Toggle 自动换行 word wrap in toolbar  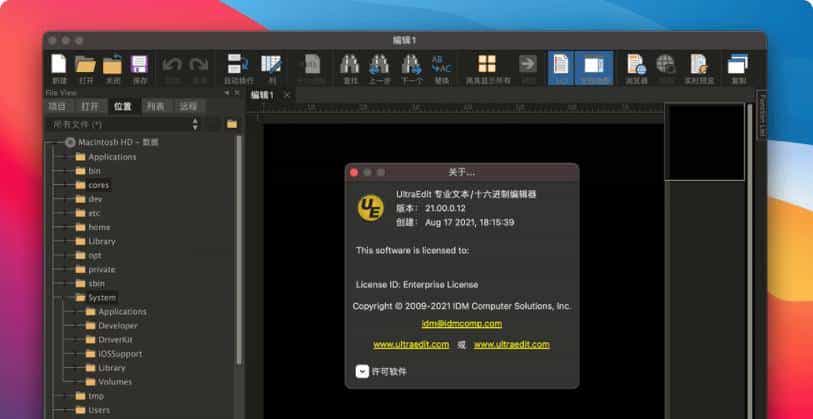[x=238, y=64]
